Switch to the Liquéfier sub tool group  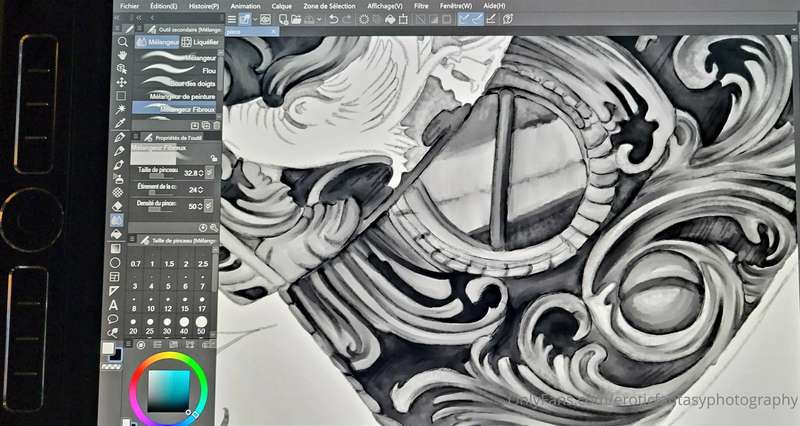tap(201, 42)
